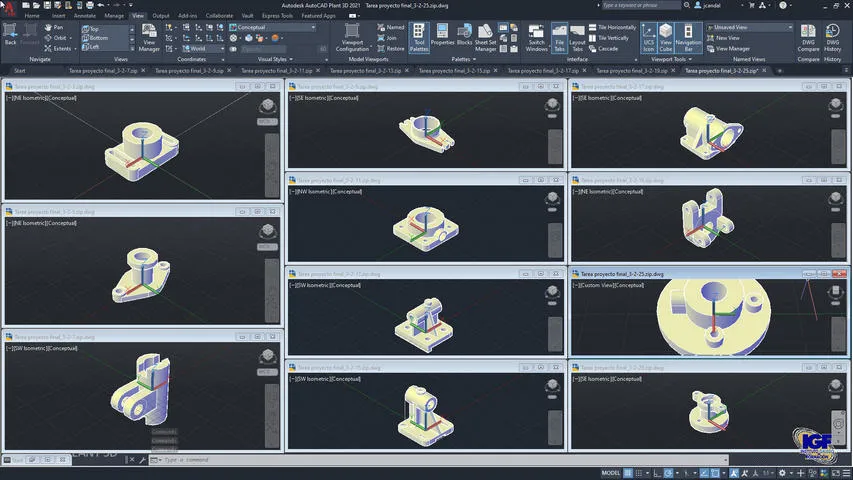This screenshot has width=853, height=480.
Task: Open the Orbit tool dropdown arrow
Action: coord(70,38)
